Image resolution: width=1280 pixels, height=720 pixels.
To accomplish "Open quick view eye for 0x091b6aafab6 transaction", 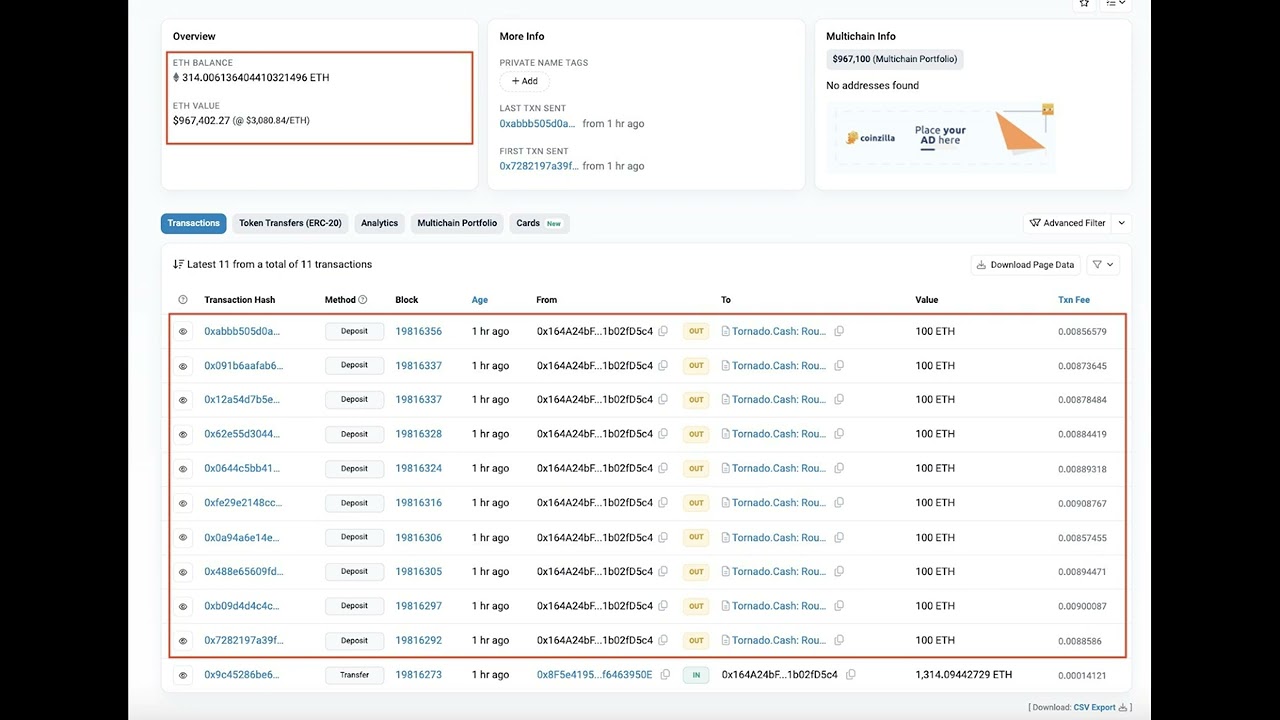I will click(x=183, y=366).
